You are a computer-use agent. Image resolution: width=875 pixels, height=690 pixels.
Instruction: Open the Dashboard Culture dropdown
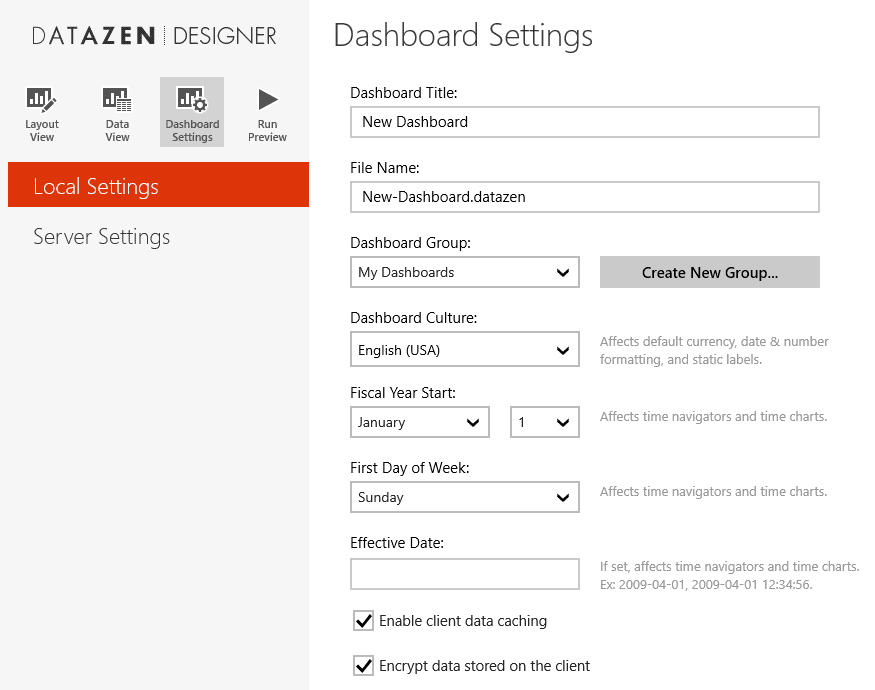pos(465,350)
